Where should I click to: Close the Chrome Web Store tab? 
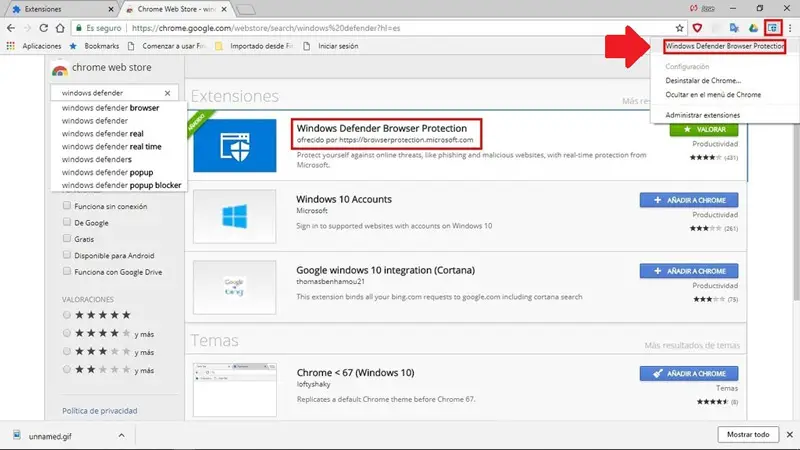pos(224,9)
